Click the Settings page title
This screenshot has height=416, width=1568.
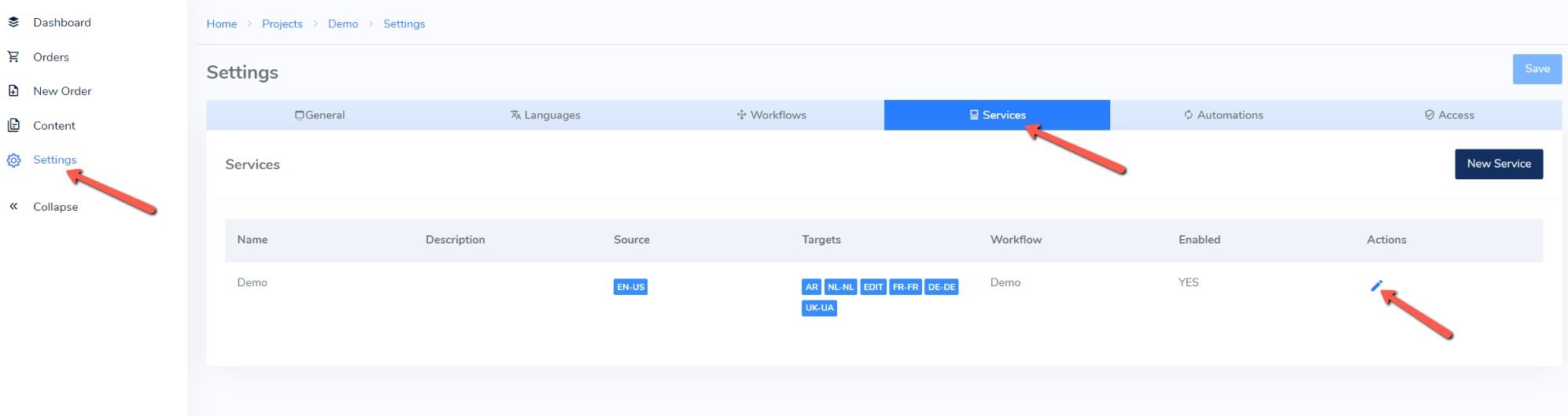point(242,72)
